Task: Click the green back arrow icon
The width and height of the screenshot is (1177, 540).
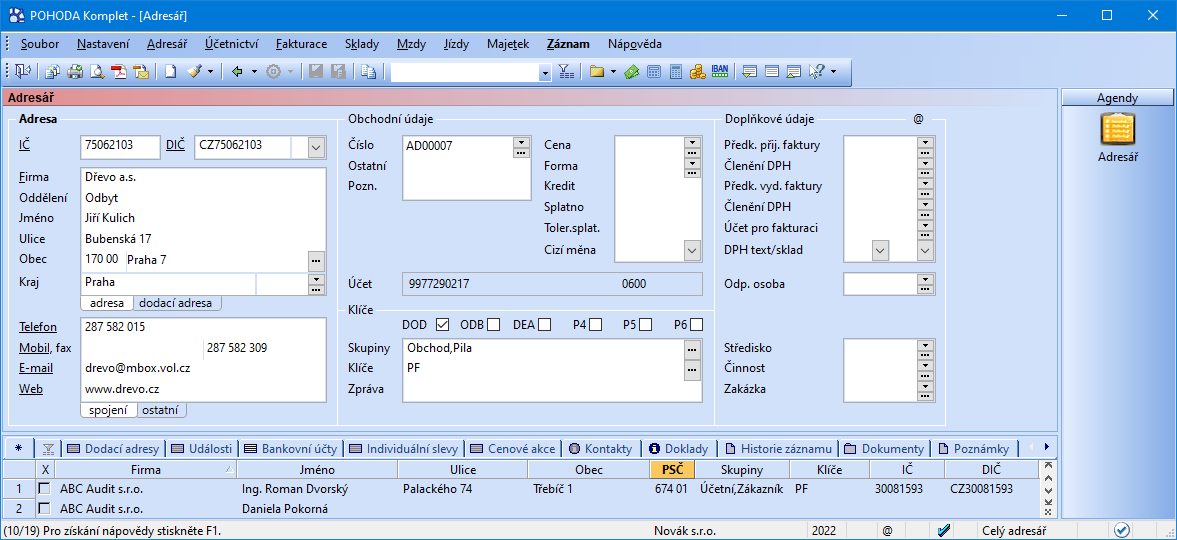Action: click(237, 71)
